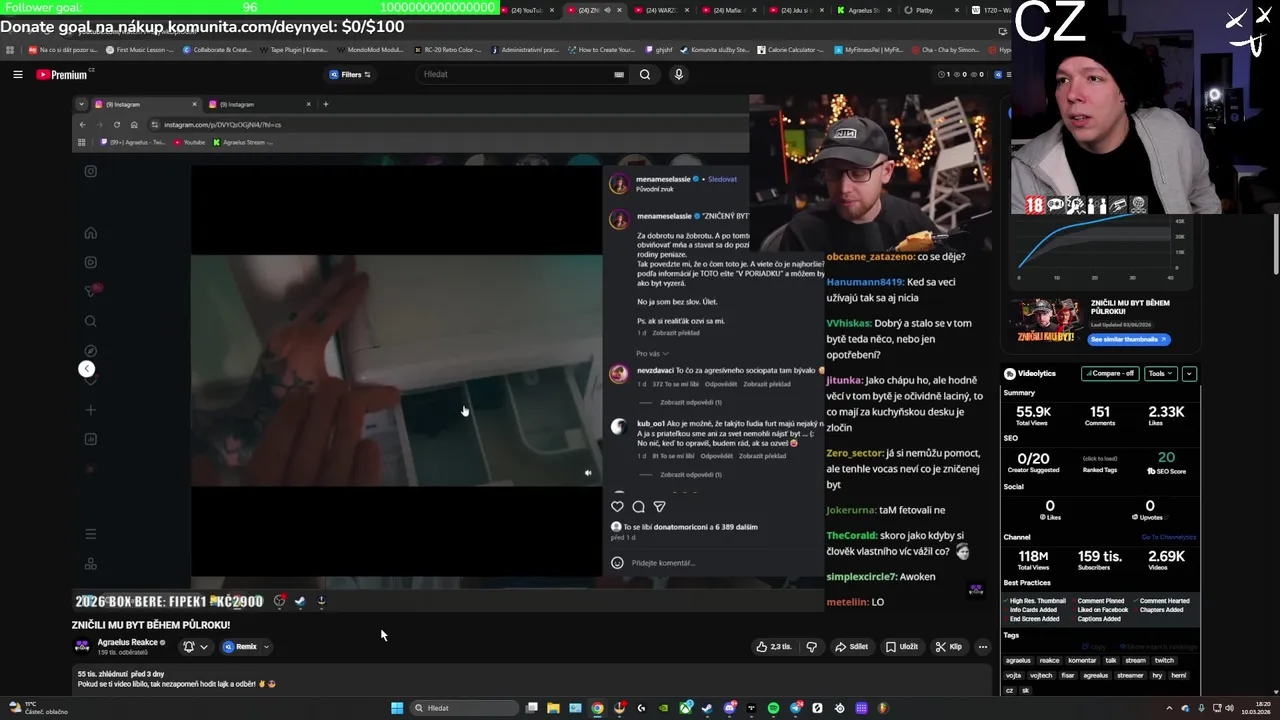Open Google Chrome from the taskbar

(597, 708)
